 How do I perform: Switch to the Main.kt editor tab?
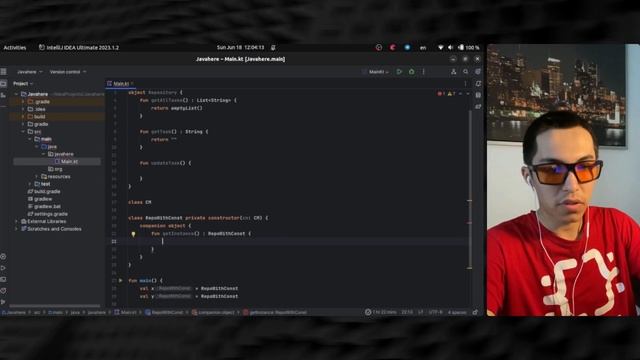point(120,84)
